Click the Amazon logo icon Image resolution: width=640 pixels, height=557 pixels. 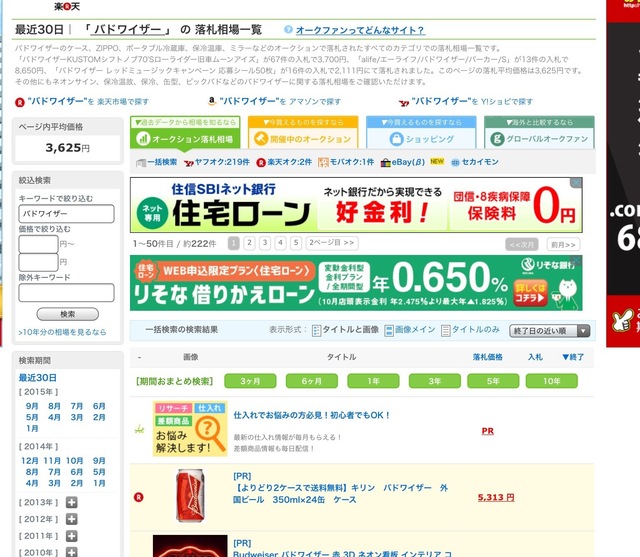[x=212, y=101]
